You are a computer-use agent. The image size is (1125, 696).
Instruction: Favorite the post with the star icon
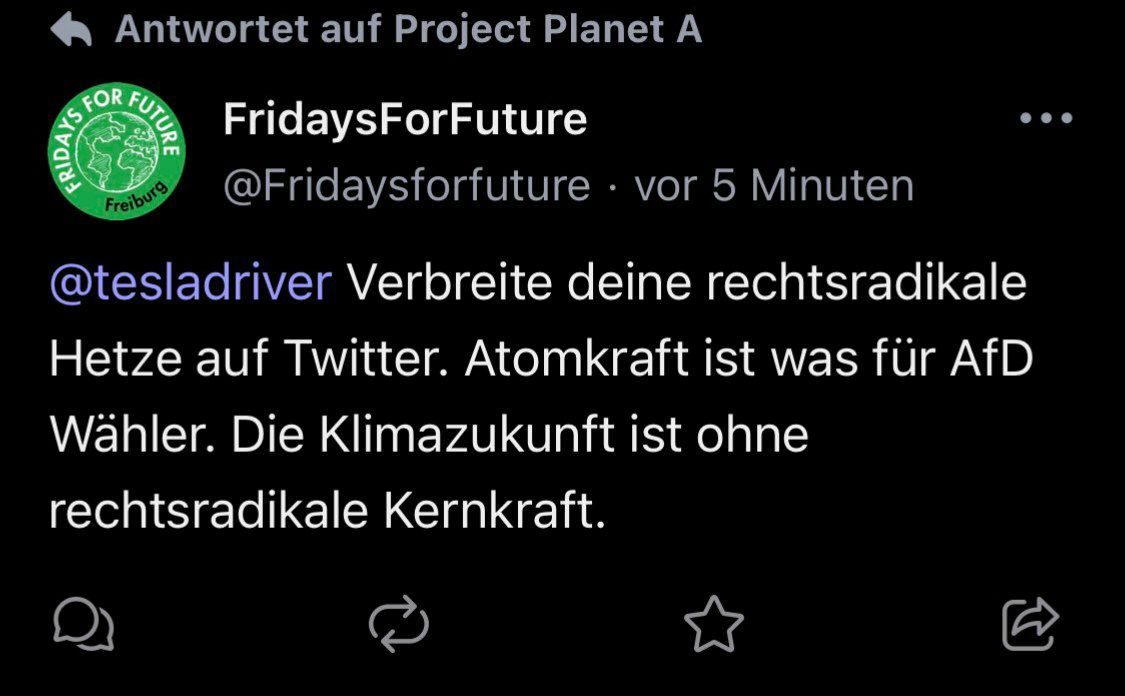[714, 624]
